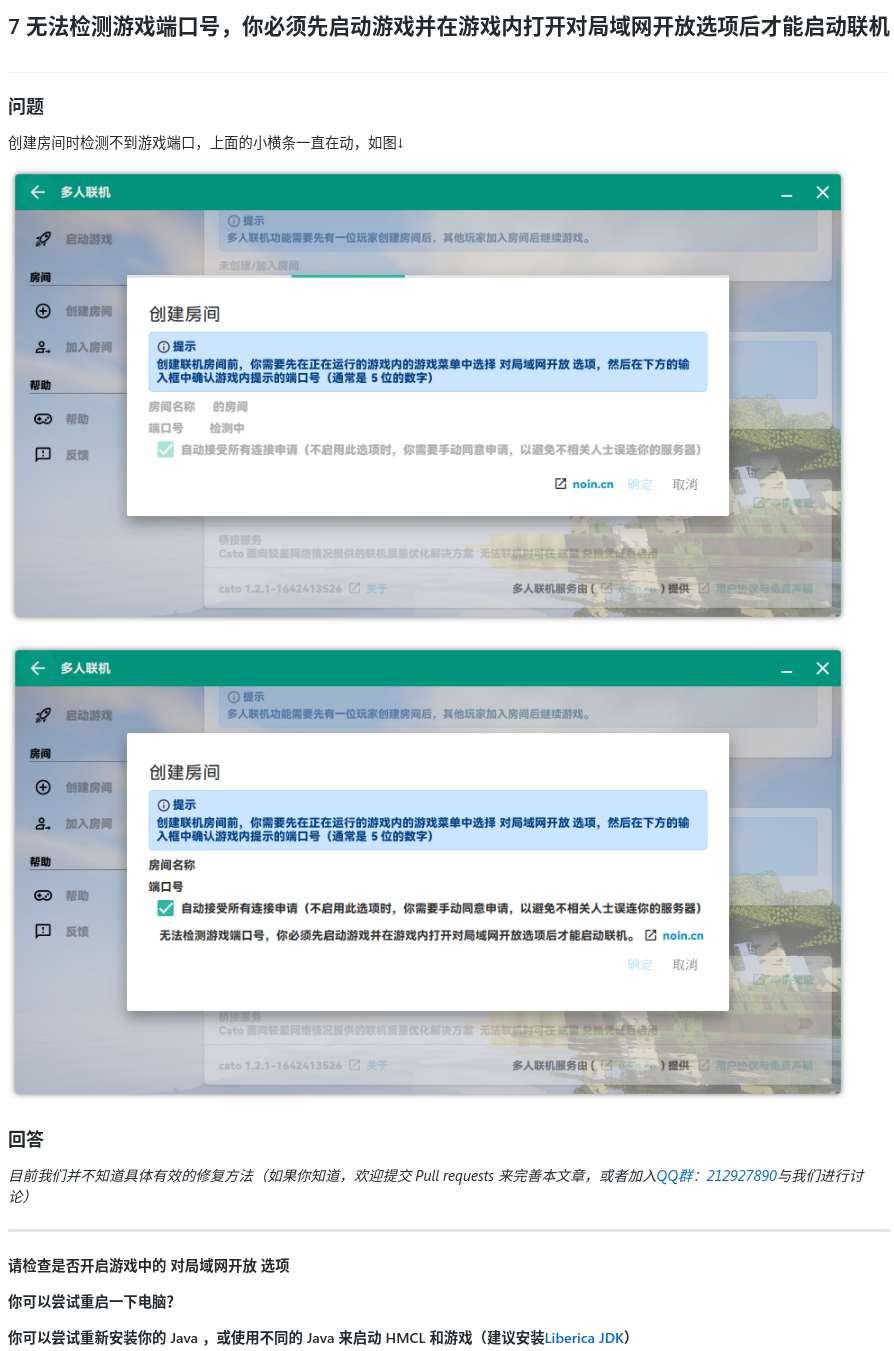
Task: Click the 反馈 feedback icon in the 检测中 screenshot
Action: click(43, 455)
